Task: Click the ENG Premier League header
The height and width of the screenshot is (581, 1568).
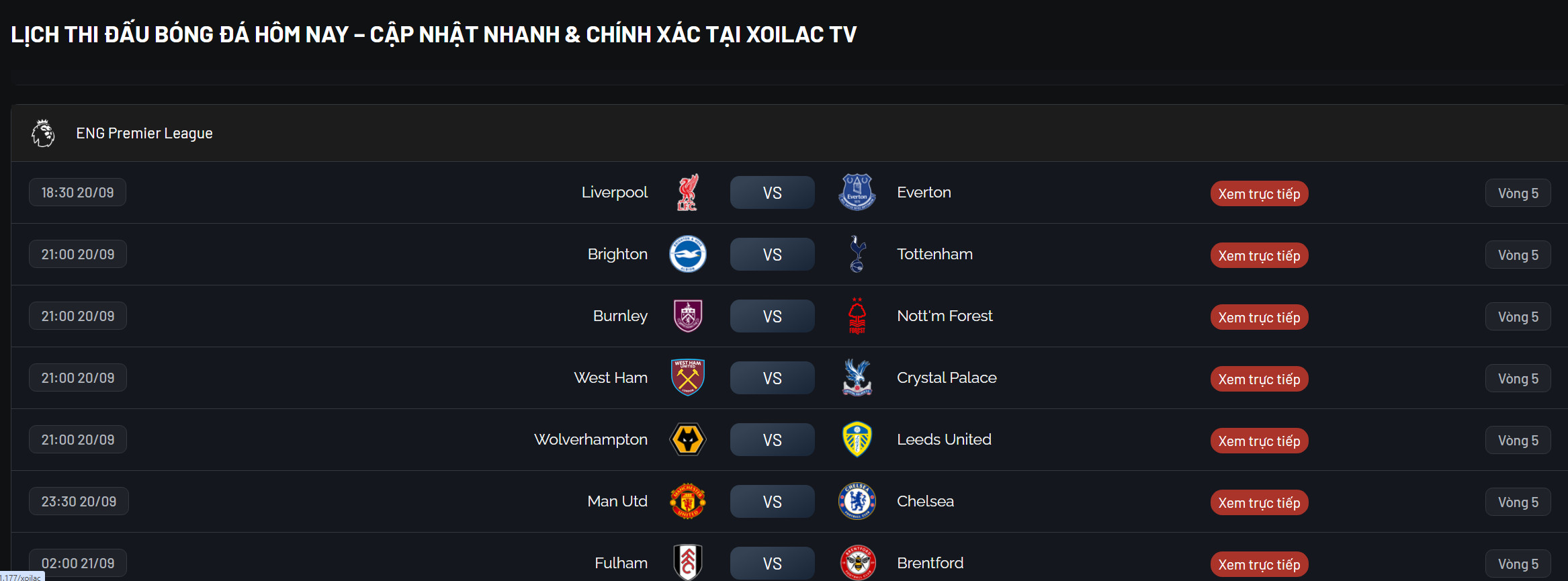Action: (144, 134)
